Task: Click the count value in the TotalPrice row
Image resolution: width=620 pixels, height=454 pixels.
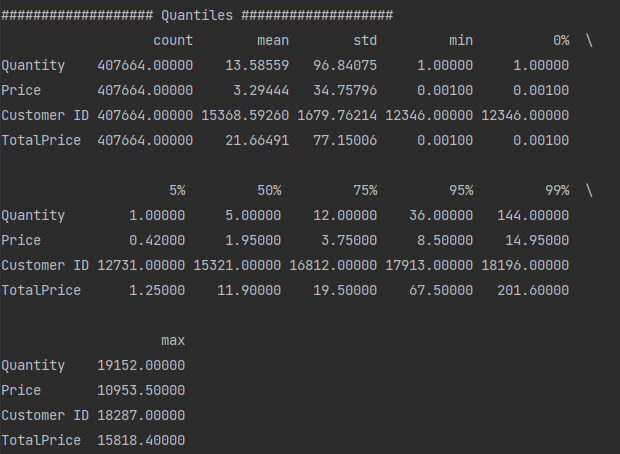Action: (x=145, y=140)
